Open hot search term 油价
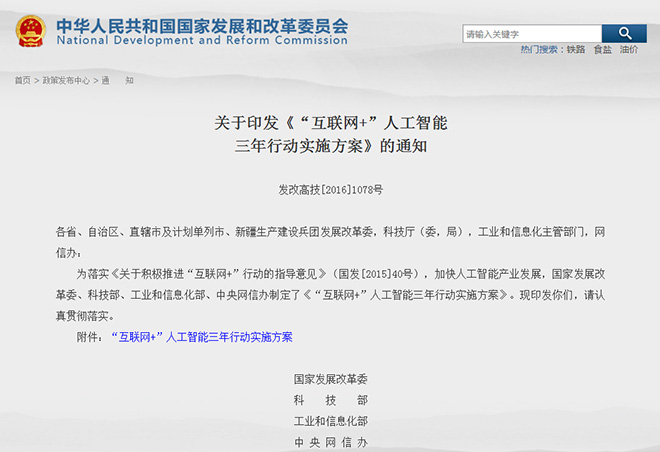The image size is (660, 452). click(629, 50)
